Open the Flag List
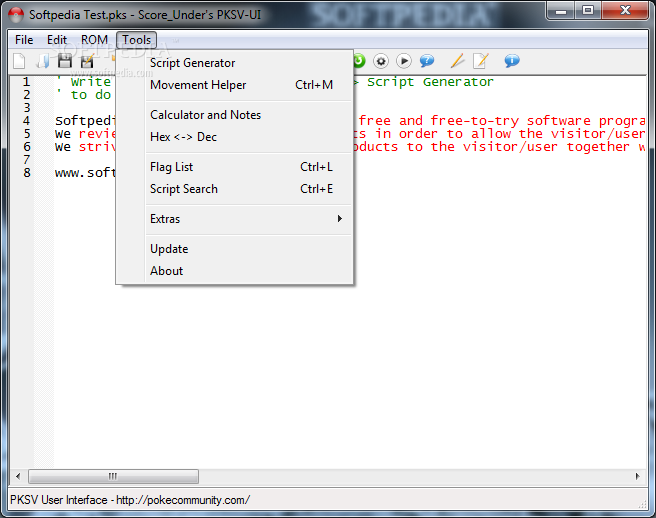The height and width of the screenshot is (518, 656). (235, 167)
